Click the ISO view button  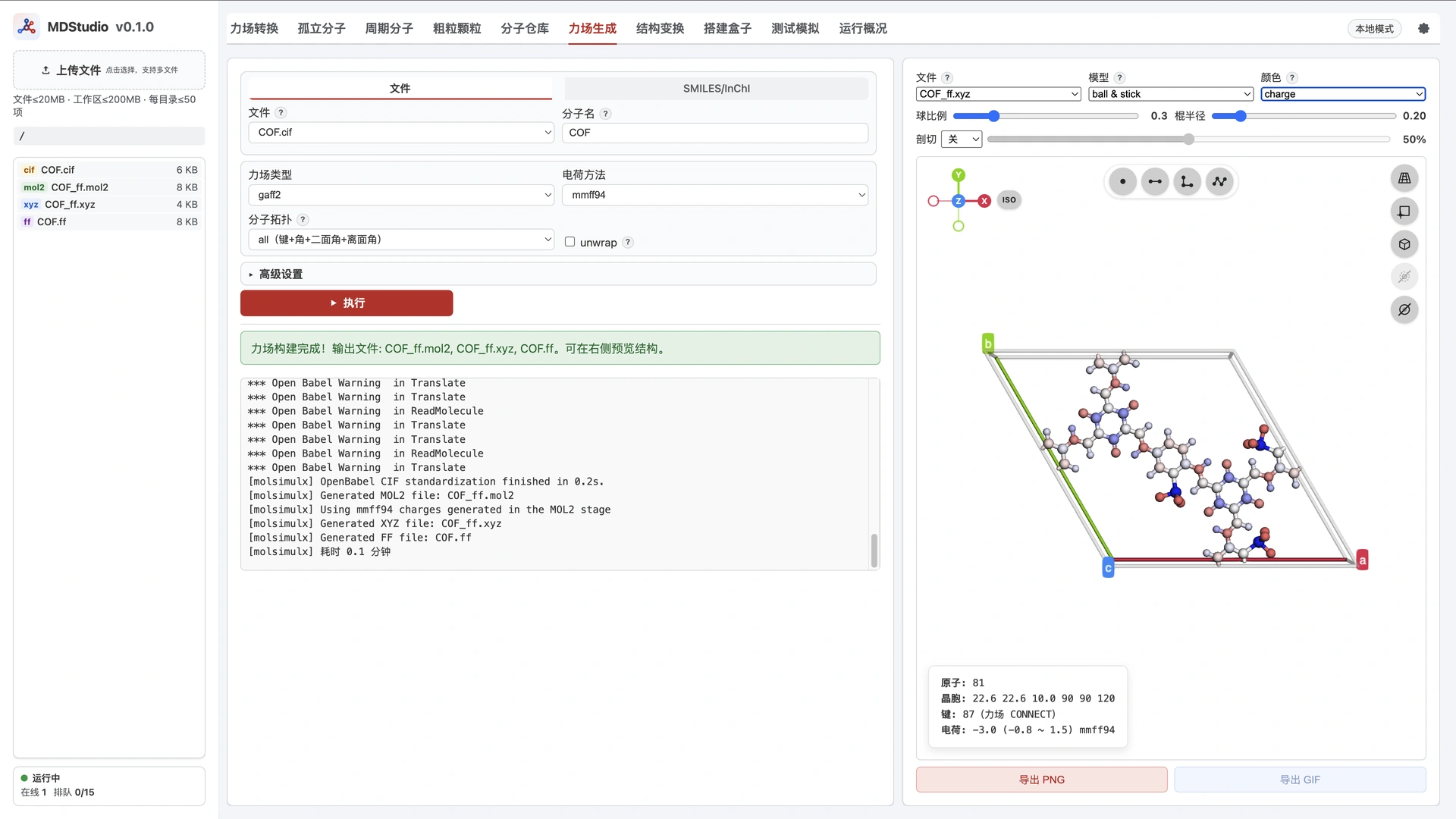(x=1009, y=200)
